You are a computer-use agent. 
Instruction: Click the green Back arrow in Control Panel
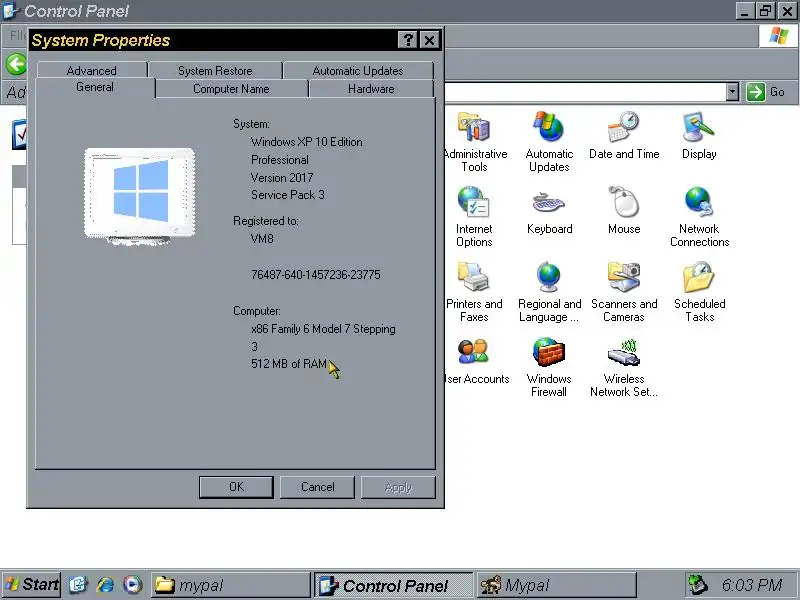tap(16, 65)
